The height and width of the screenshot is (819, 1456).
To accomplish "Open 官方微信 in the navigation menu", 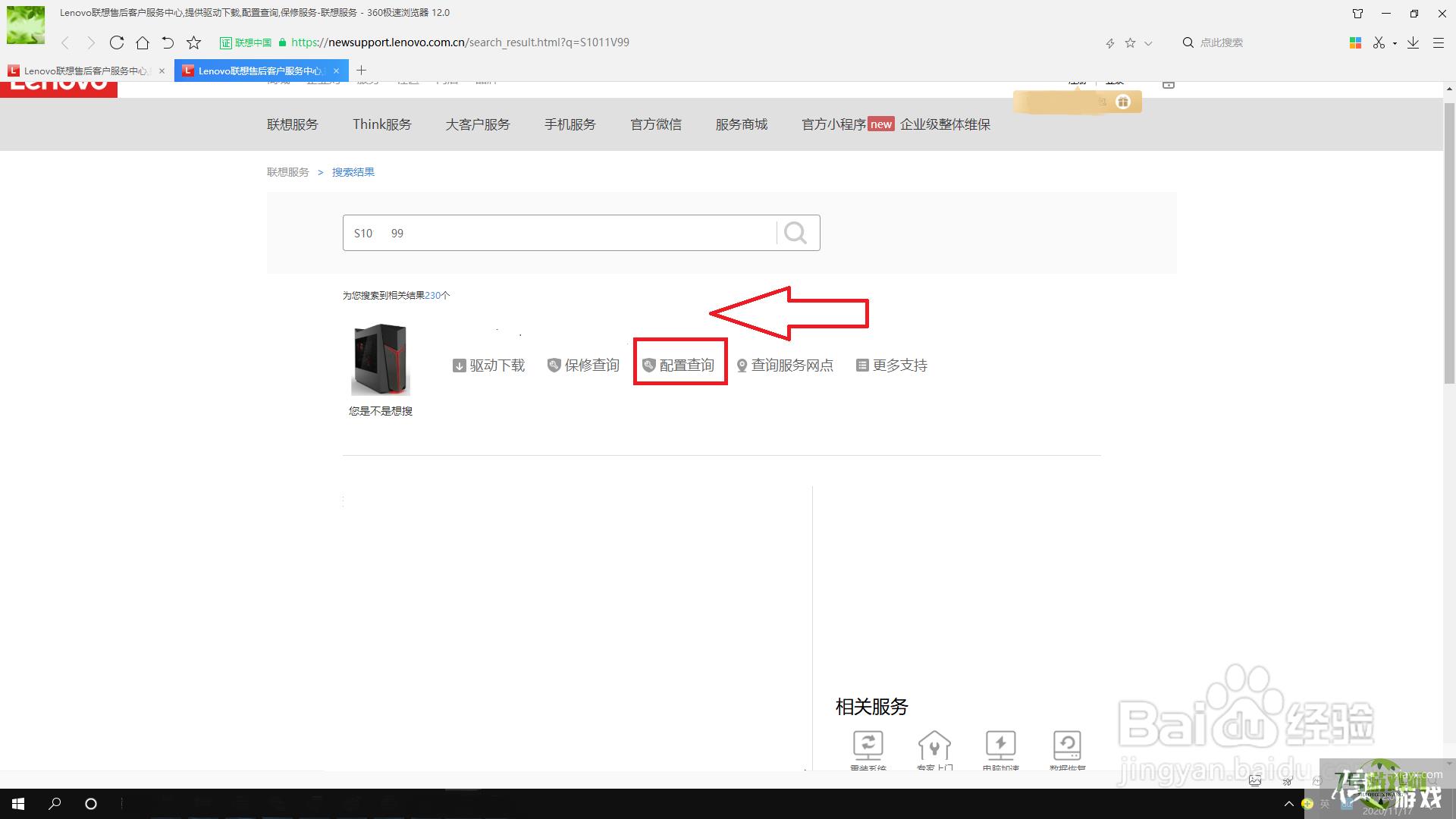I will coord(656,124).
